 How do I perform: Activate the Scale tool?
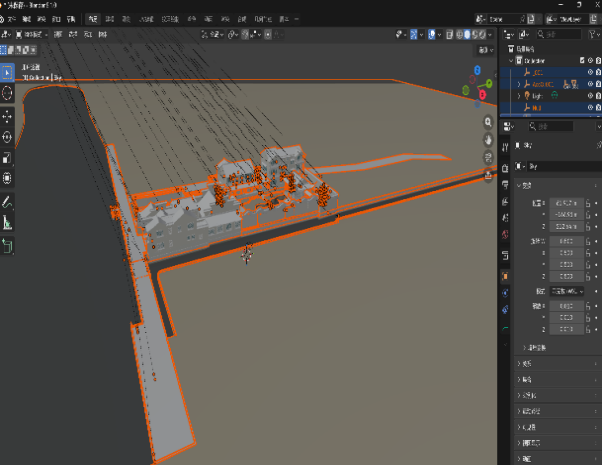8,158
